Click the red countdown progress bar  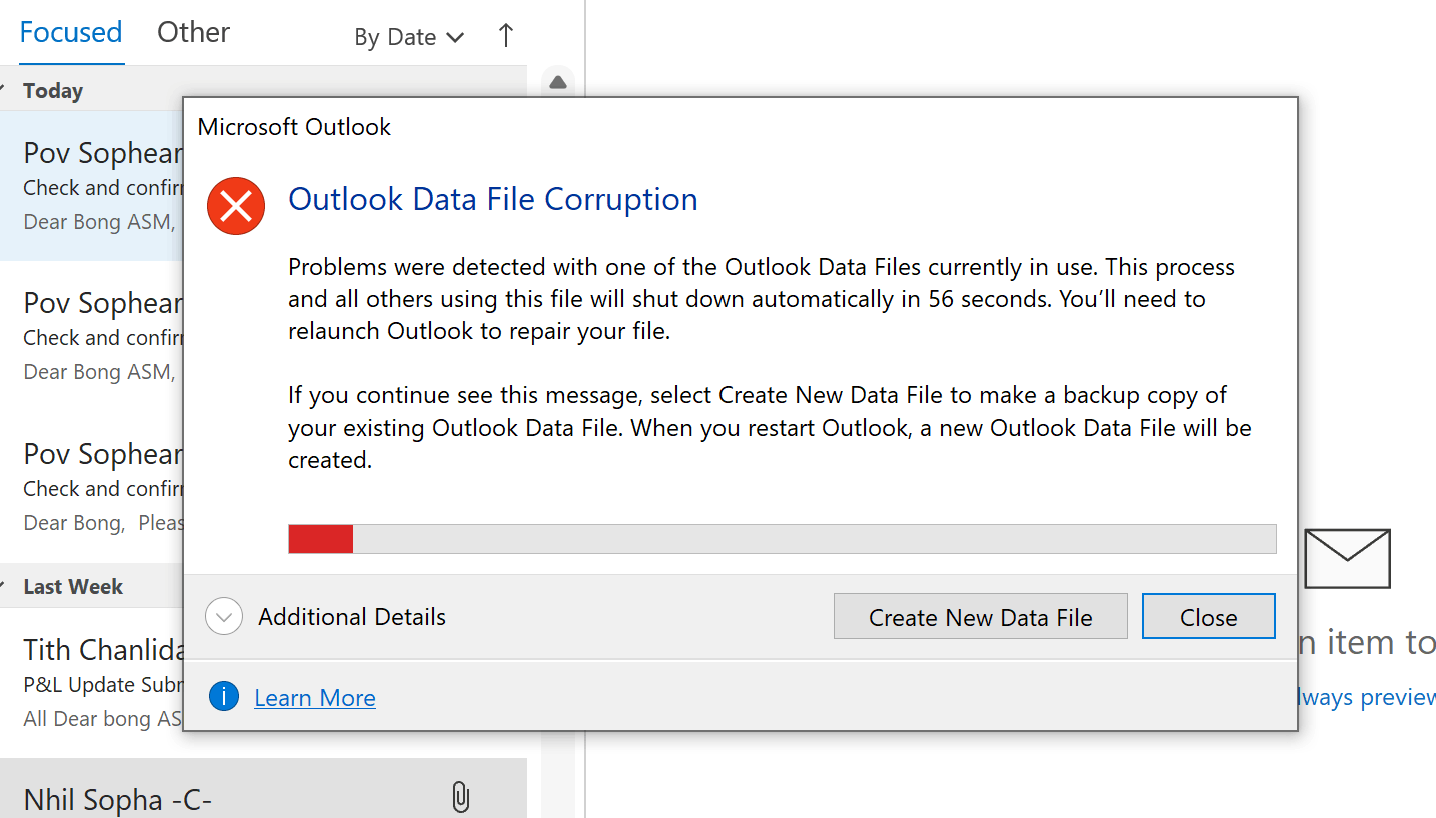[320, 538]
